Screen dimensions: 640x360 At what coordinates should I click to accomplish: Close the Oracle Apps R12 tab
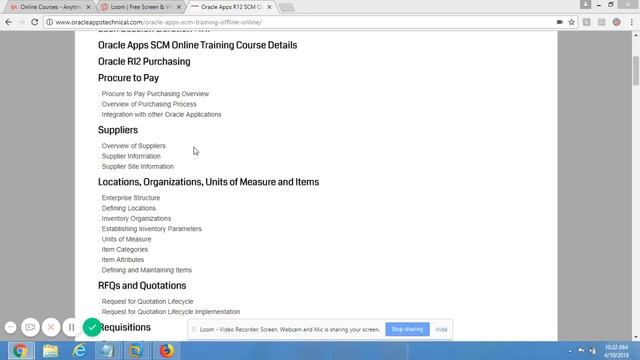tap(269, 7)
